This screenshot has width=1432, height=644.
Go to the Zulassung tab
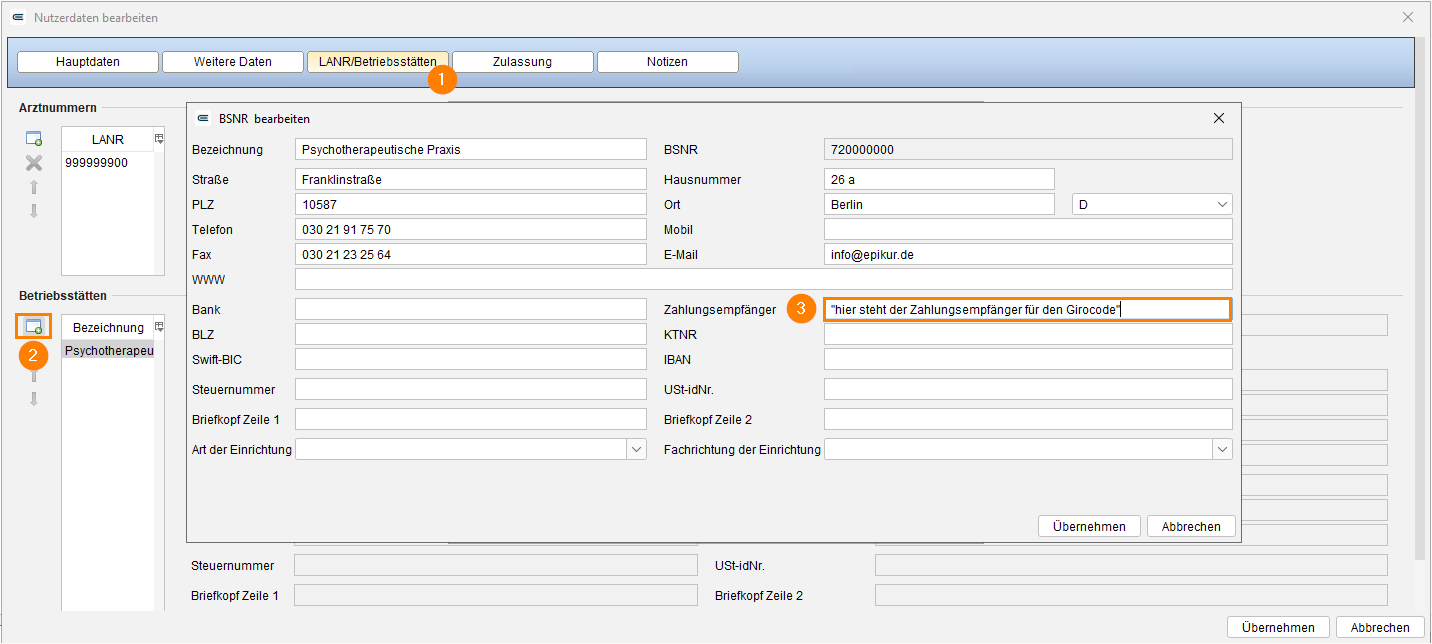[x=522, y=62]
